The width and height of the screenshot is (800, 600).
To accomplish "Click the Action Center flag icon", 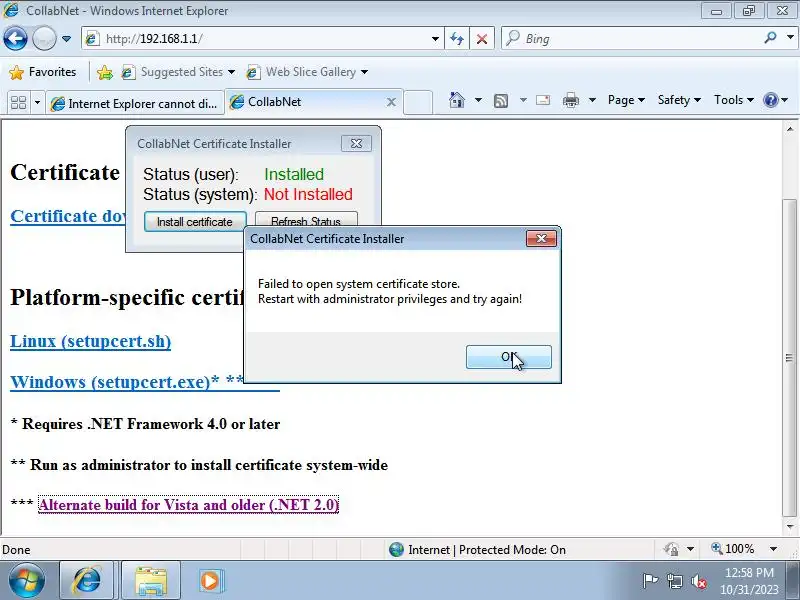I will 650,581.
